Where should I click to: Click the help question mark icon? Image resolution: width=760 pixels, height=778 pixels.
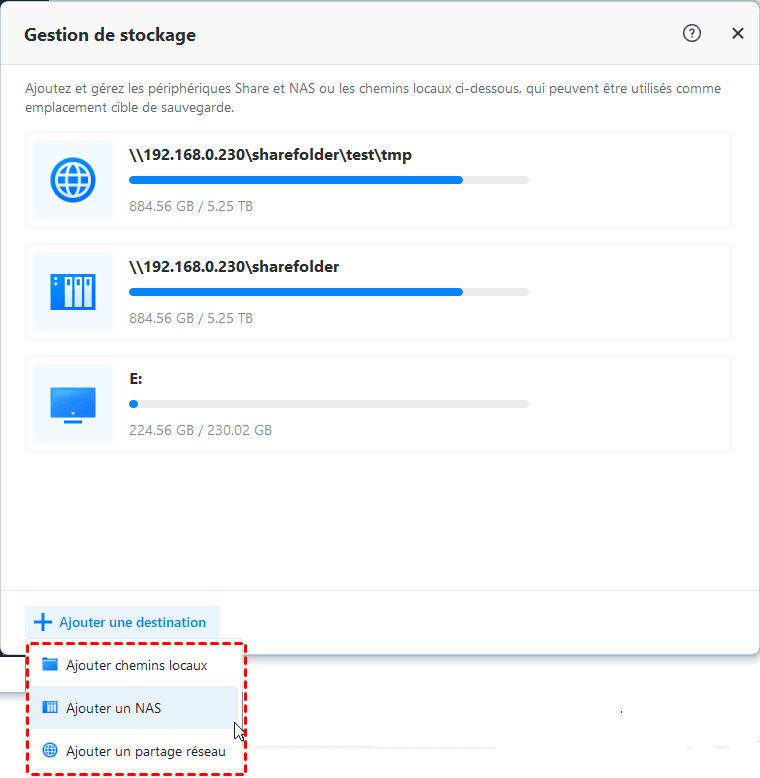692,34
